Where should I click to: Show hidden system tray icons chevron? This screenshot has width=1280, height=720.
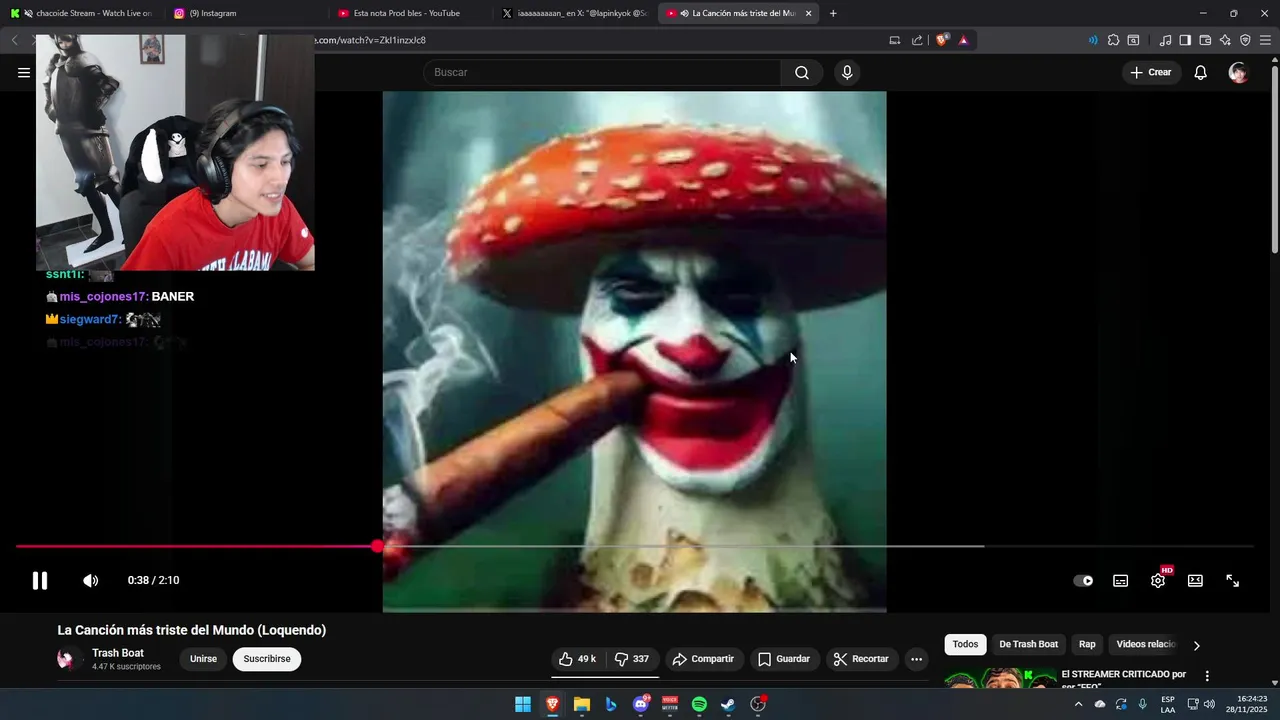tap(1078, 704)
